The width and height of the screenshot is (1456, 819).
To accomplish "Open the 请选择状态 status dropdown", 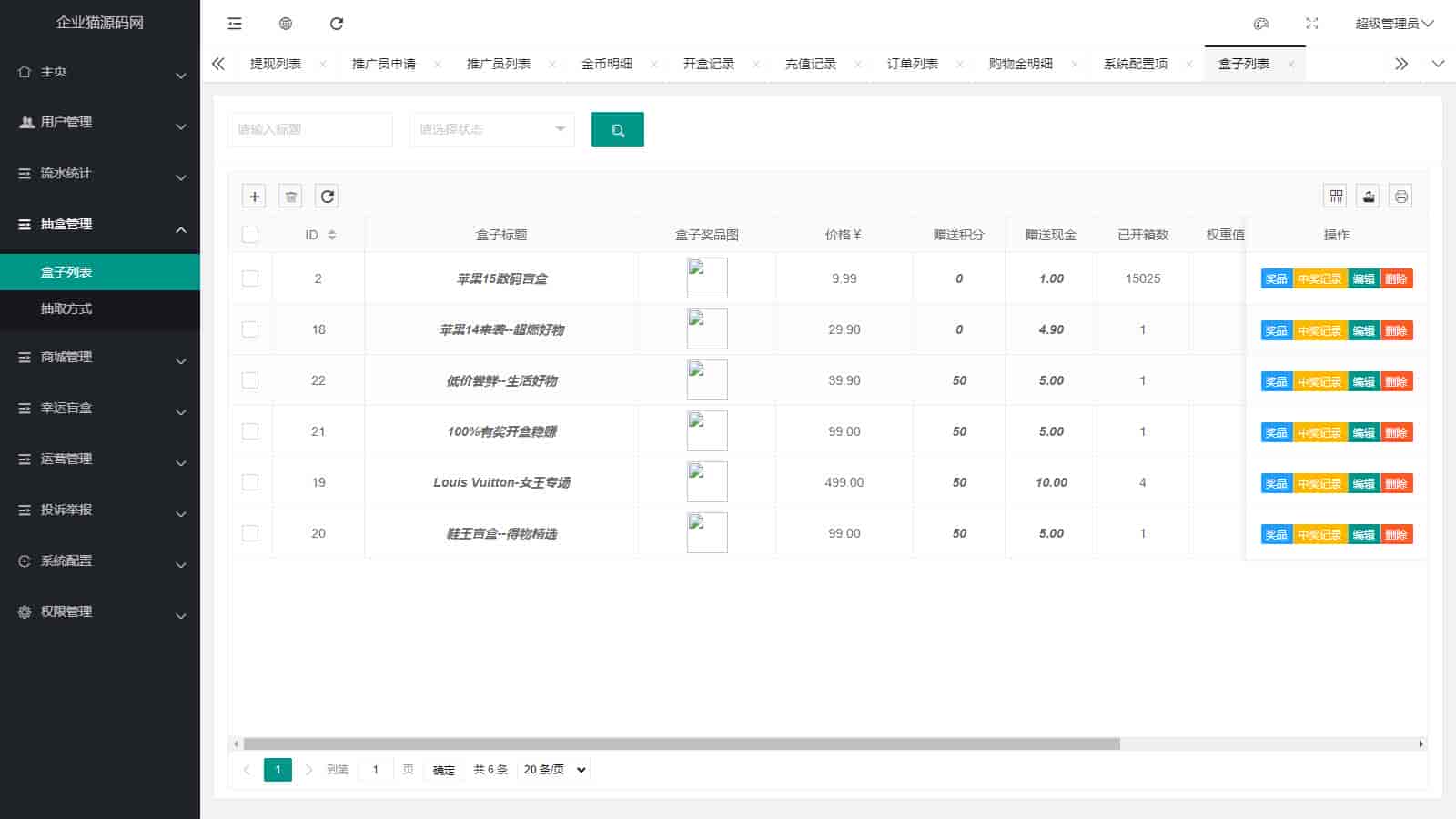I will click(x=491, y=130).
